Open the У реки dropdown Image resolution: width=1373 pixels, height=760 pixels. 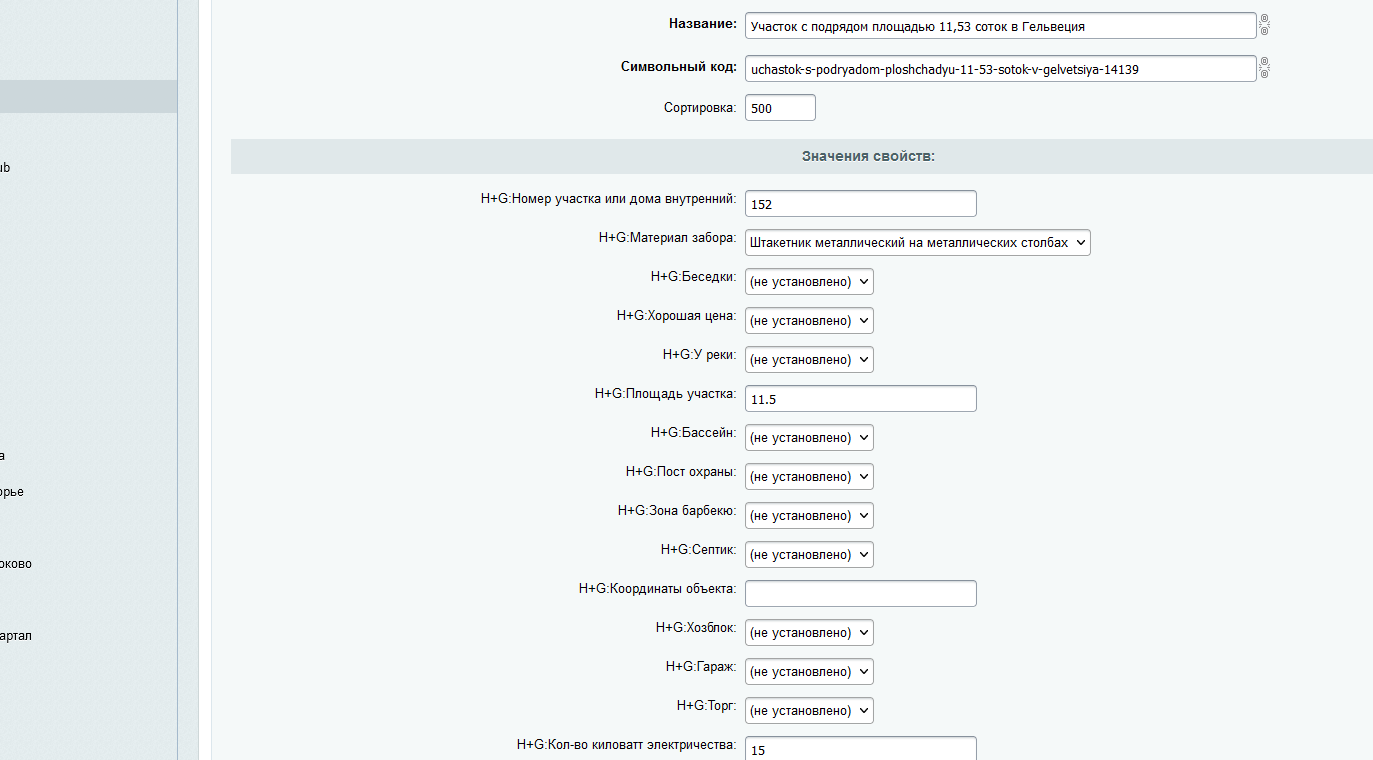(x=809, y=360)
